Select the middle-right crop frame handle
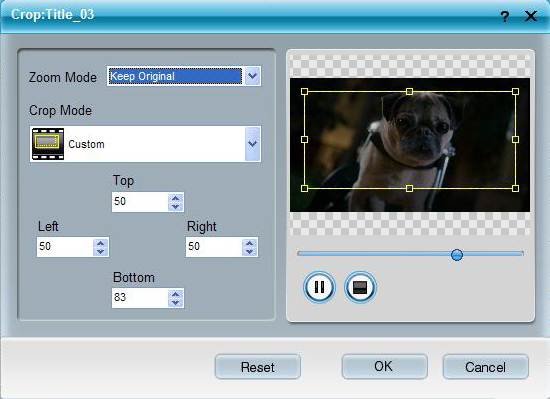This screenshot has width=550, height=399. (515, 140)
